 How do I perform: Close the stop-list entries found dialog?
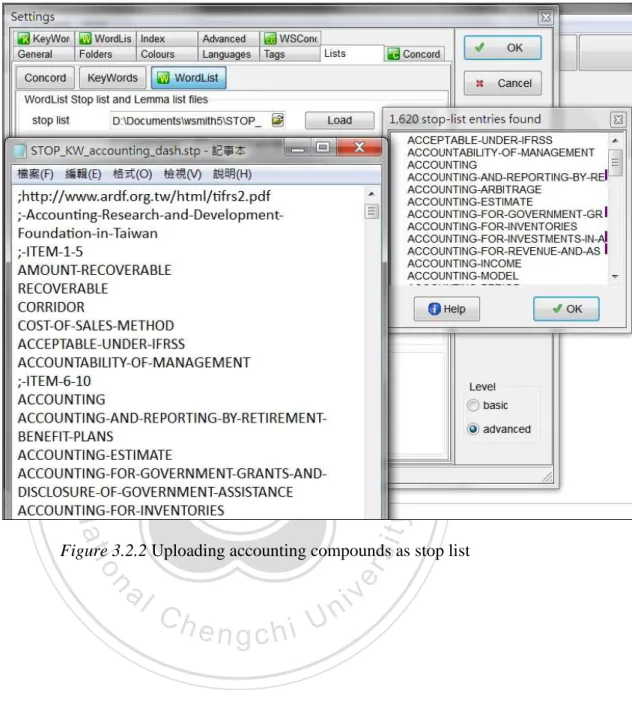618,119
